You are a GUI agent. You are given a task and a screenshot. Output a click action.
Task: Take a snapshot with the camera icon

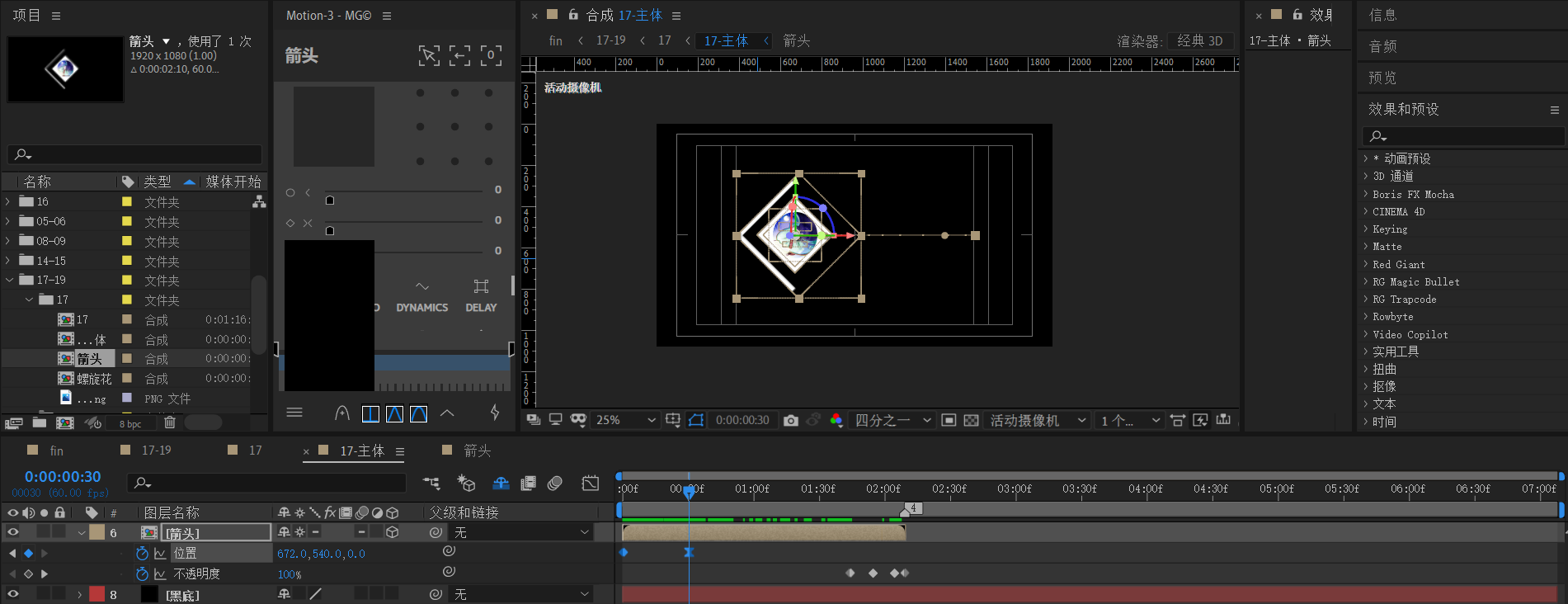(791, 420)
